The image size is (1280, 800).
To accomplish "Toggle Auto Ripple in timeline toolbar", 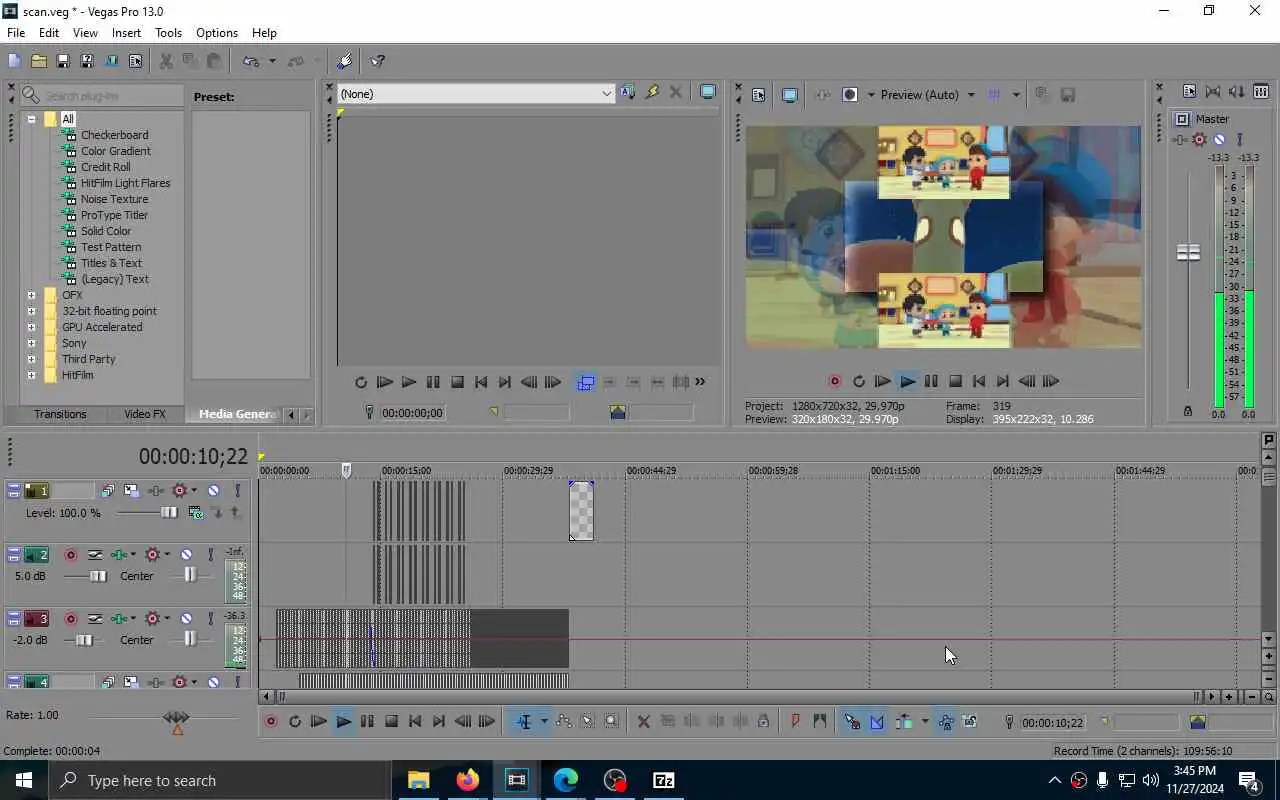I will click(x=904, y=721).
